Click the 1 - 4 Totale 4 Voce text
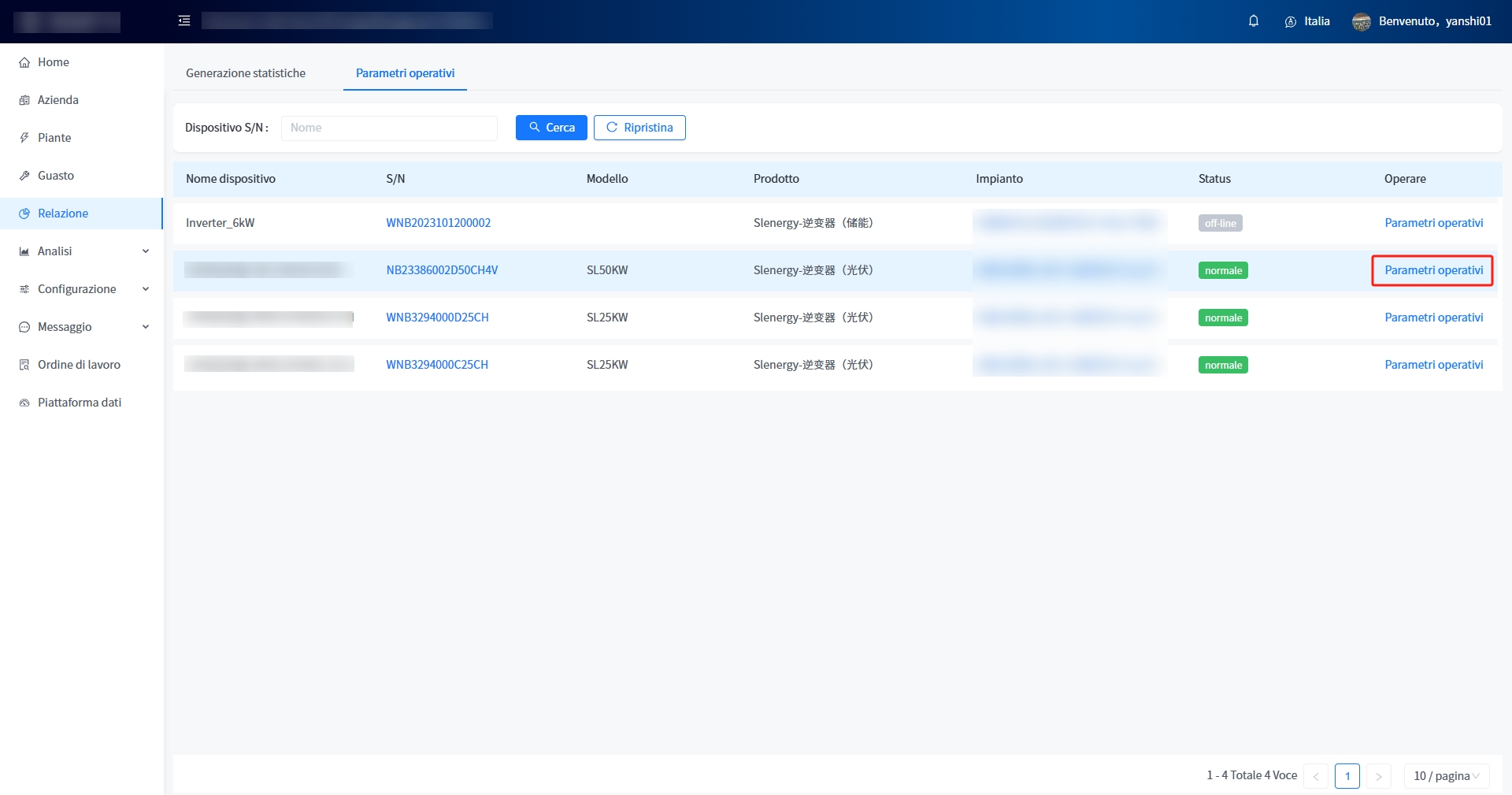Image resolution: width=1512 pixels, height=795 pixels. [x=1251, y=775]
